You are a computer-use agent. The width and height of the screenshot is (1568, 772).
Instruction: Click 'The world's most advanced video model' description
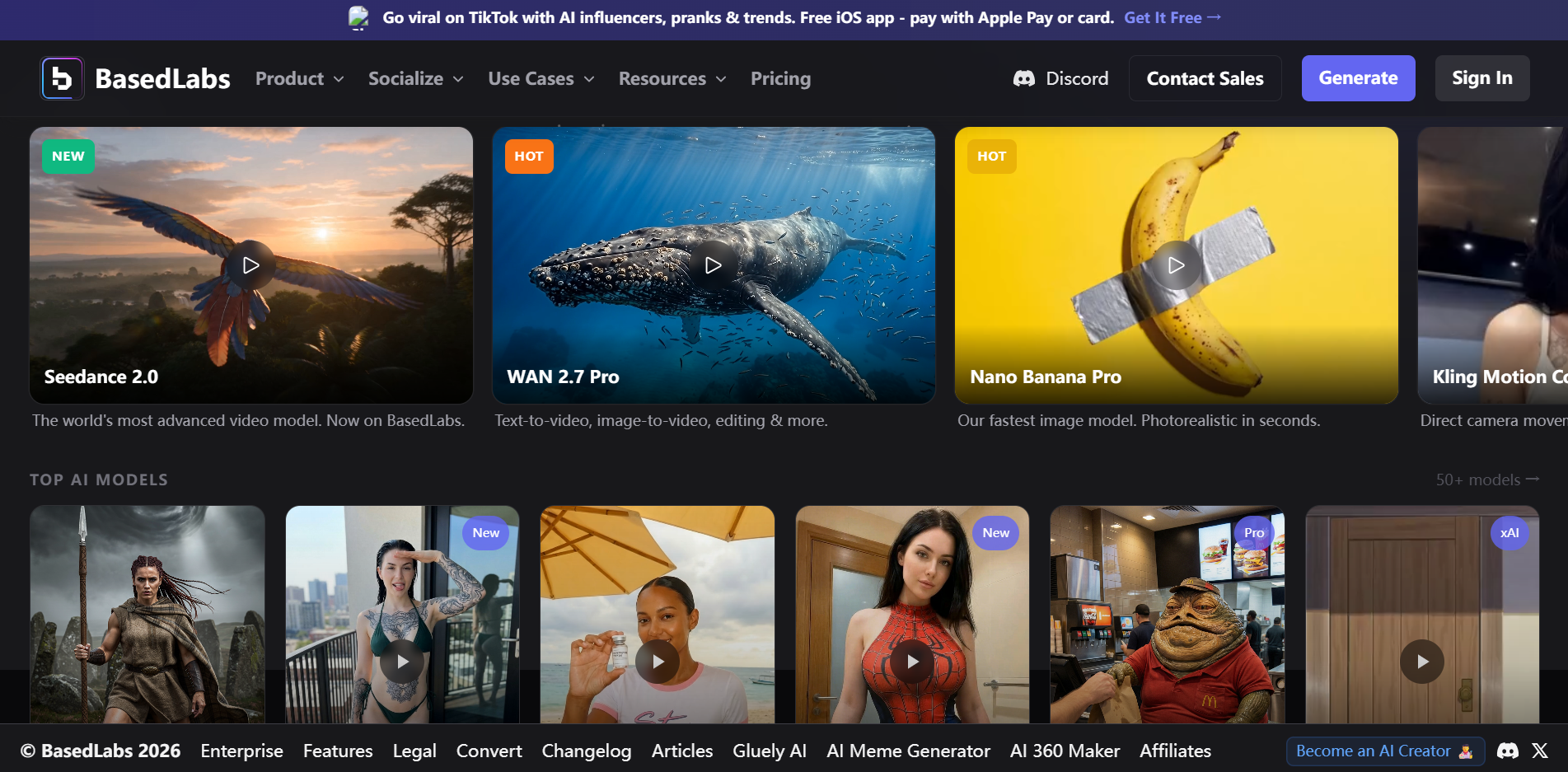(248, 420)
